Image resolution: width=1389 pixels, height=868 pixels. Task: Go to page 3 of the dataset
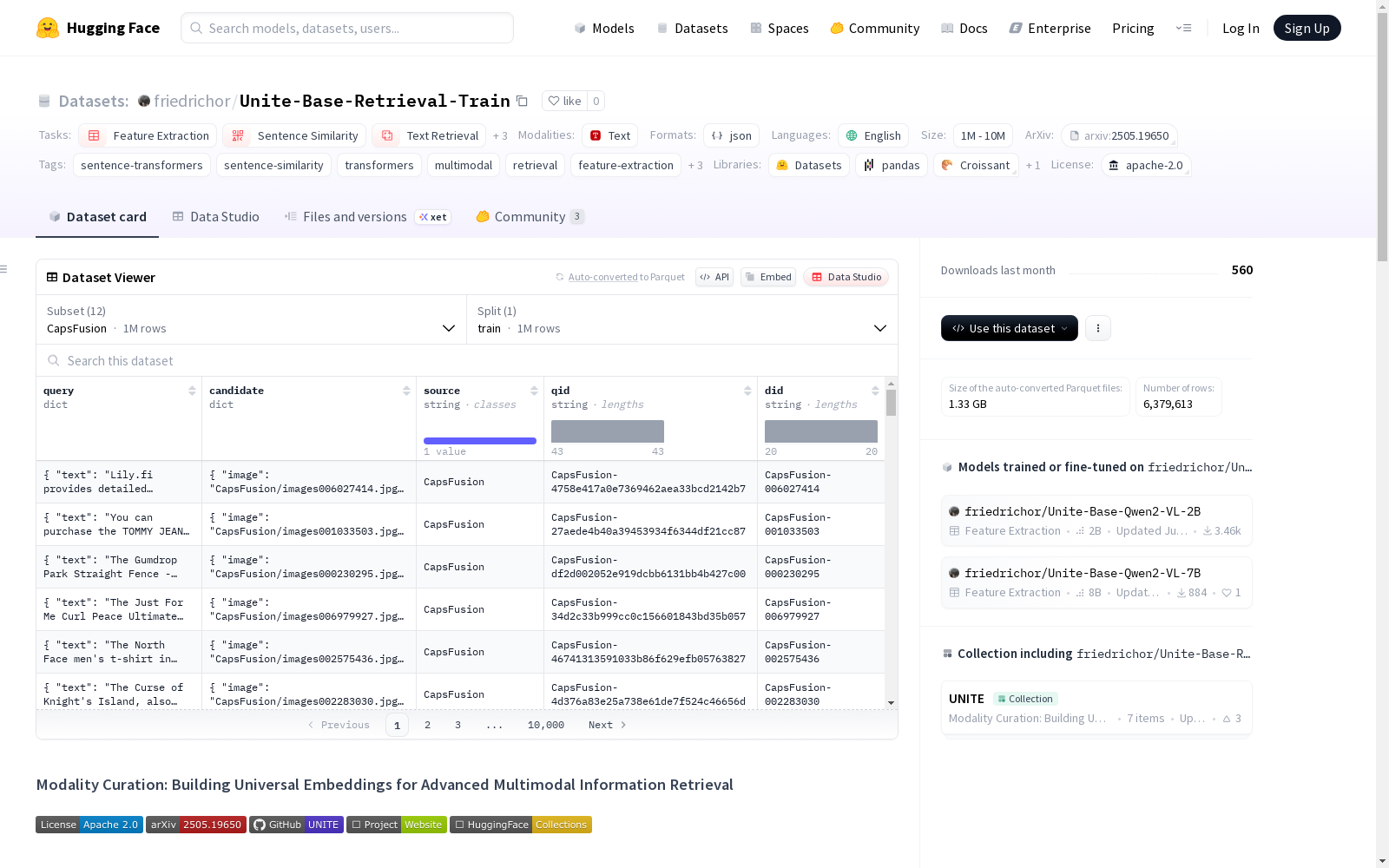pos(458,725)
